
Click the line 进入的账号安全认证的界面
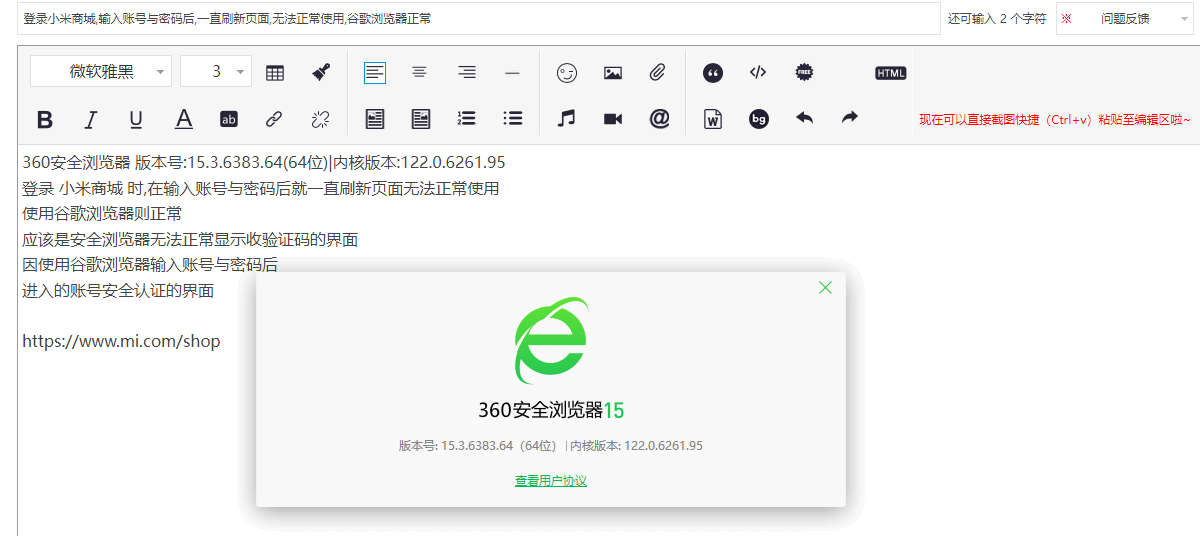118,291
